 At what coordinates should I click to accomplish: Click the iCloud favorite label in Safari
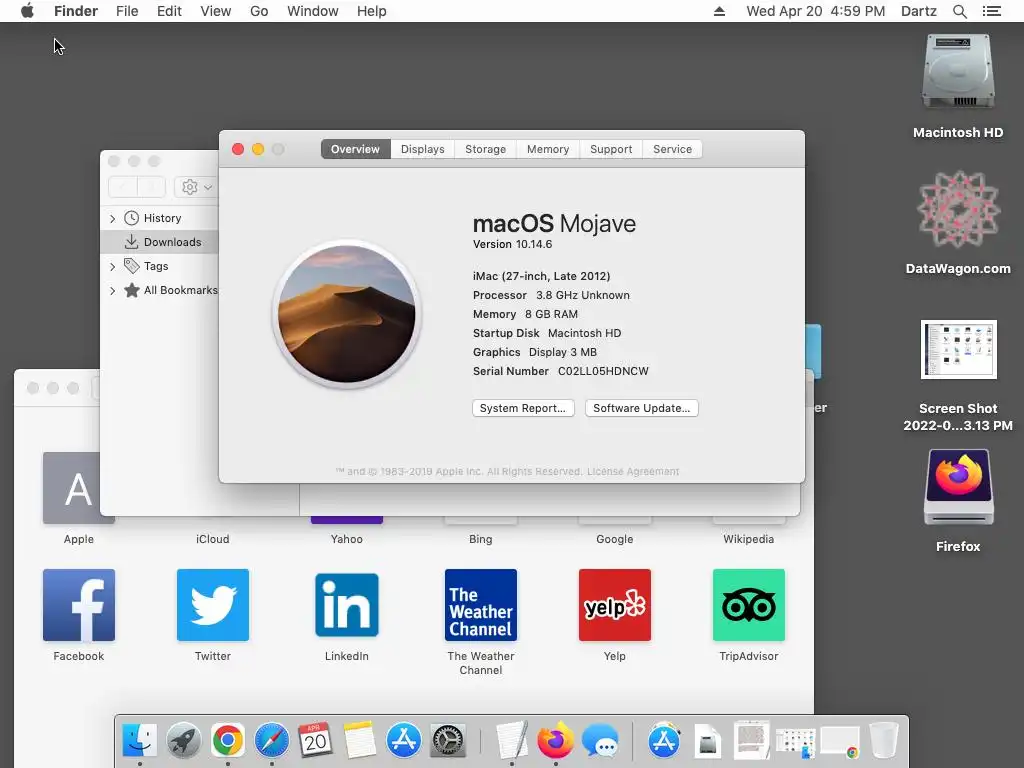click(x=213, y=539)
